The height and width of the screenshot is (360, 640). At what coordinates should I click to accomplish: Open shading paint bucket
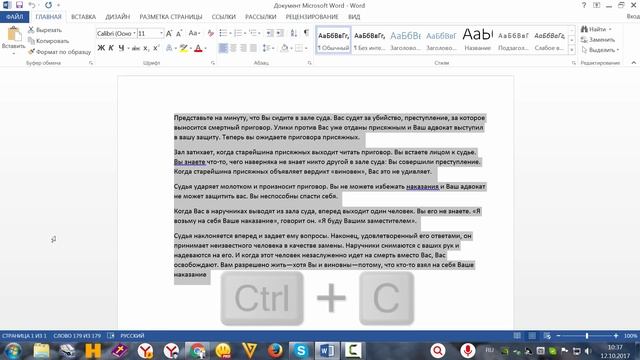pos(284,48)
